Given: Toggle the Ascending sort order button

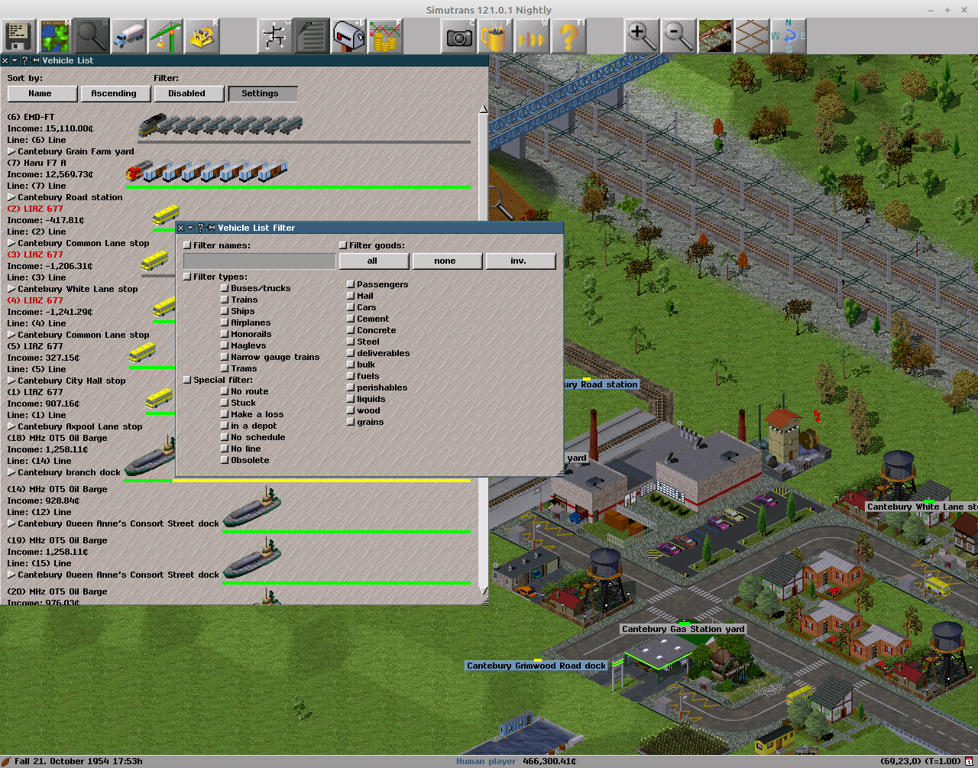Looking at the screenshot, I should tap(115, 94).
